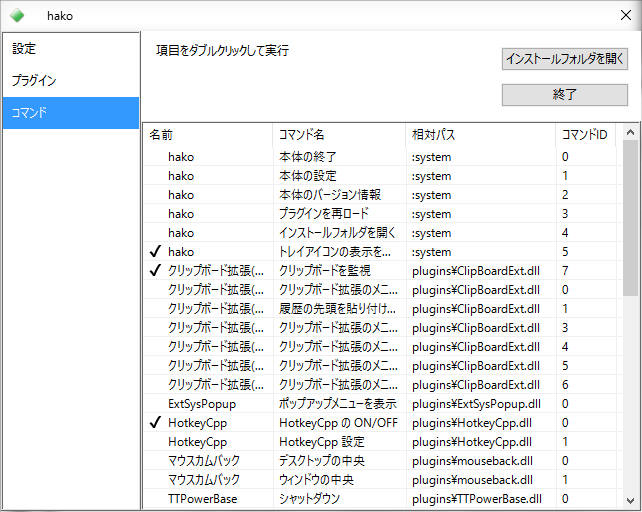Toggle checkmark on クリップボードを監視 row
Viewport: 642px width, 512px height.
point(155,270)
